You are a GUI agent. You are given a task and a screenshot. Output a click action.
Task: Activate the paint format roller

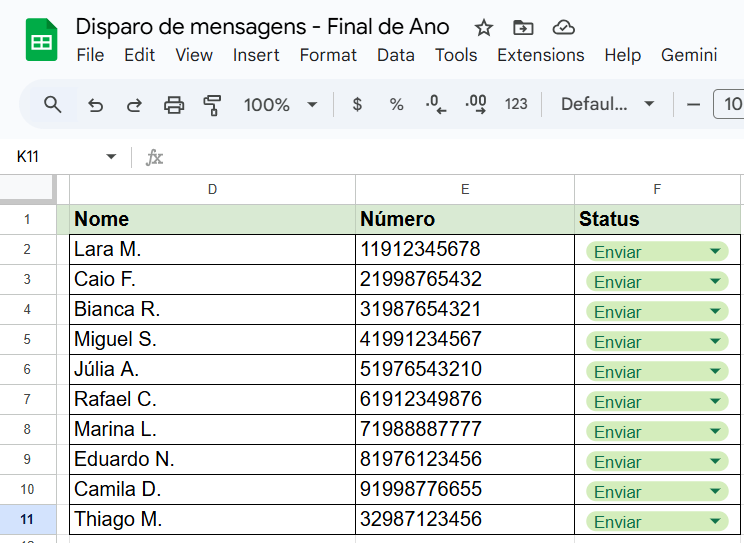tap(212, 104)
